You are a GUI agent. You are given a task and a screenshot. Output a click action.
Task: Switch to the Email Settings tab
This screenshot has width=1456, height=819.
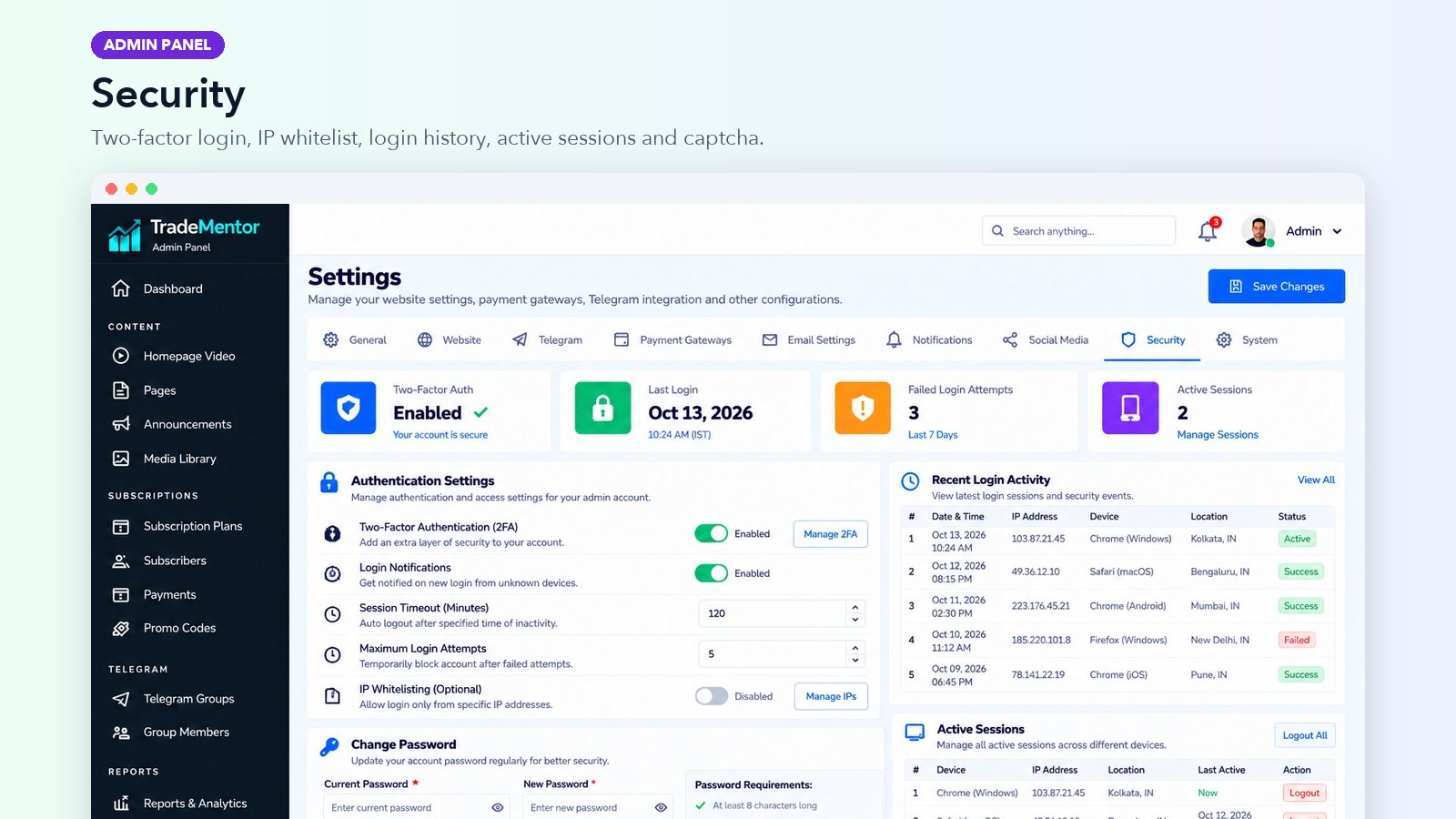809,339
